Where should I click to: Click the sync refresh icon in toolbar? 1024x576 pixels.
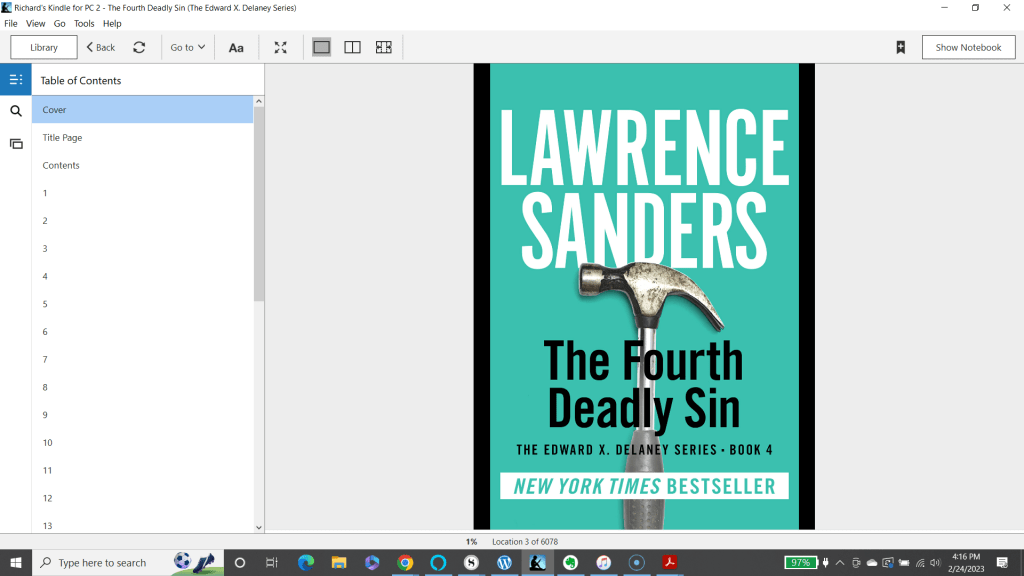pos(139,47)
